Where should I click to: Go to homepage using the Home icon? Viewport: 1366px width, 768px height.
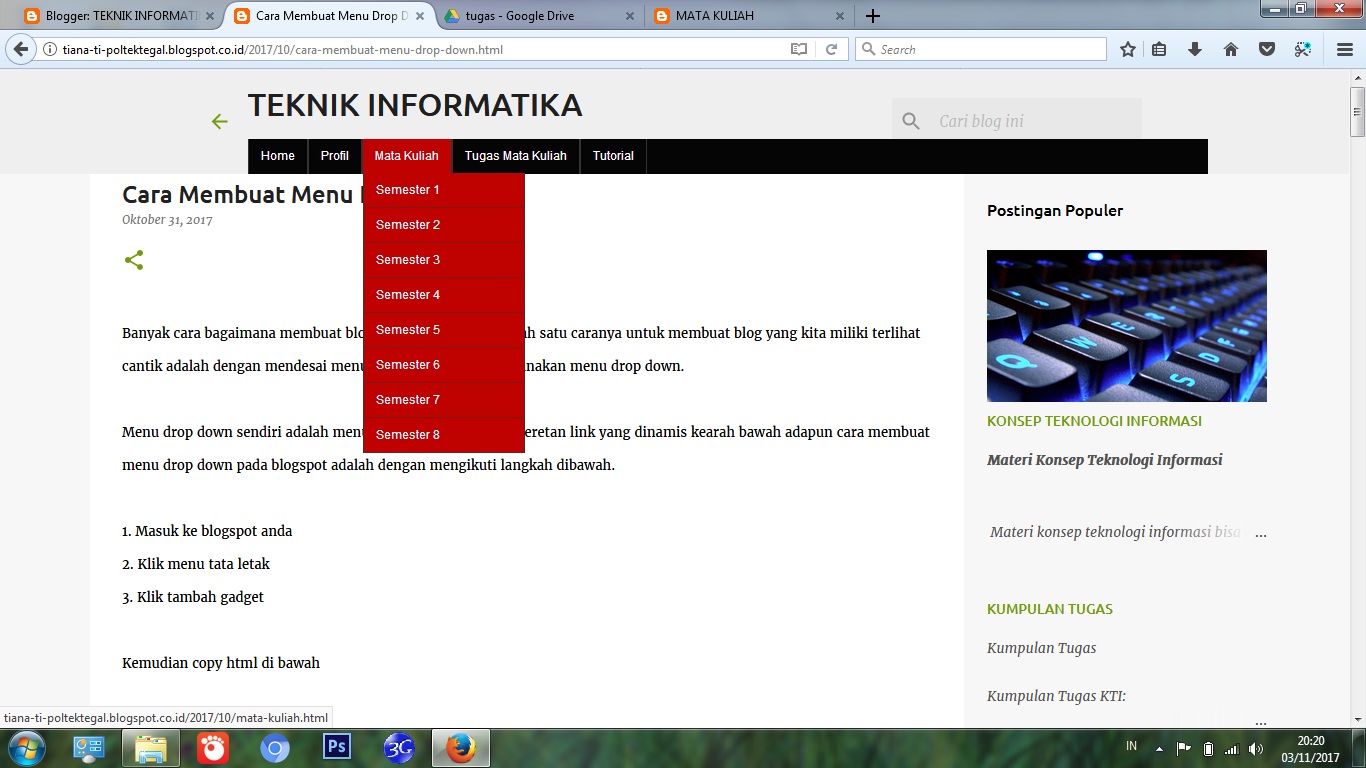[x=1230, y=48]
